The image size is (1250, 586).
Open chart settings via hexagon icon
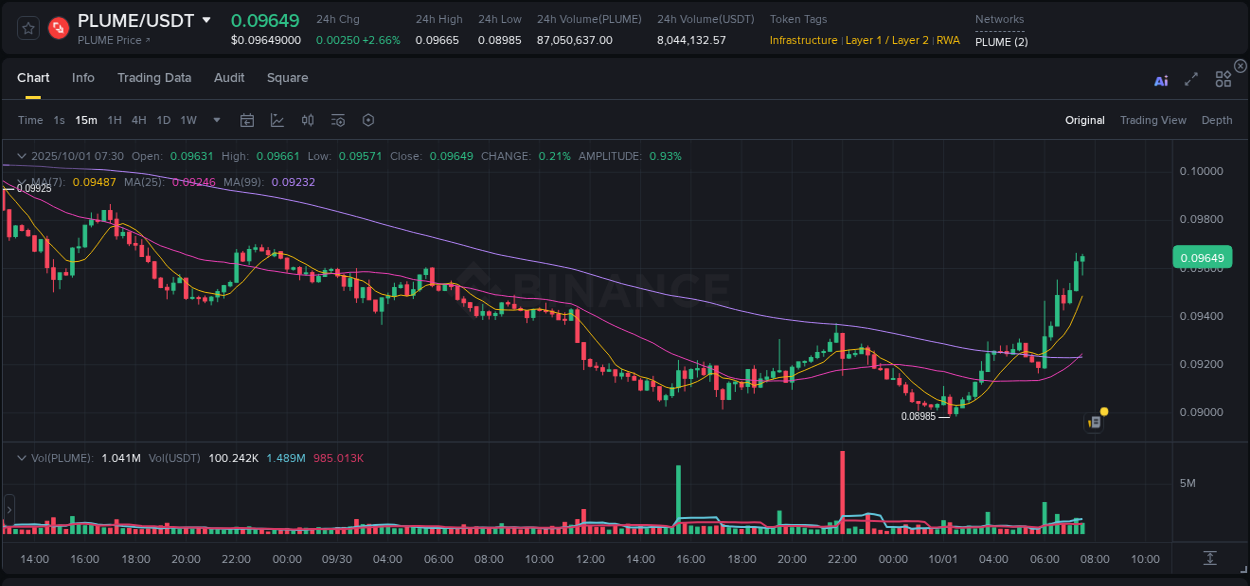coord(368,120)
